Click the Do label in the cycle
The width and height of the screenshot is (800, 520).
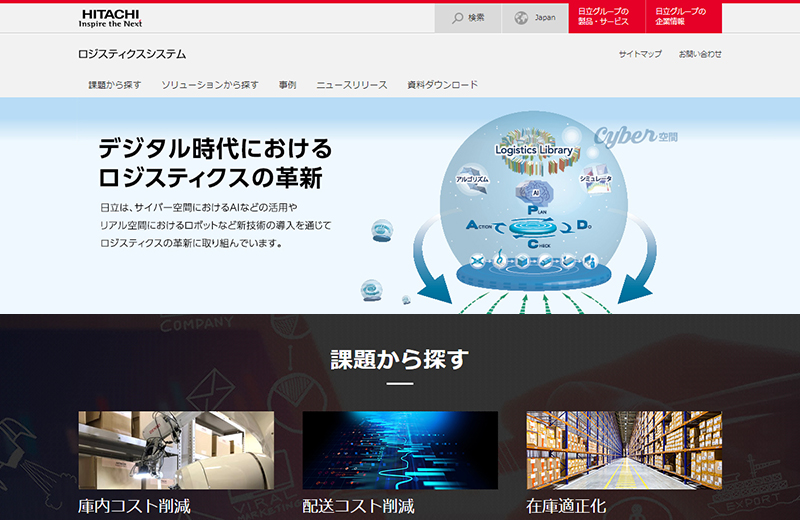coord(584,225)
